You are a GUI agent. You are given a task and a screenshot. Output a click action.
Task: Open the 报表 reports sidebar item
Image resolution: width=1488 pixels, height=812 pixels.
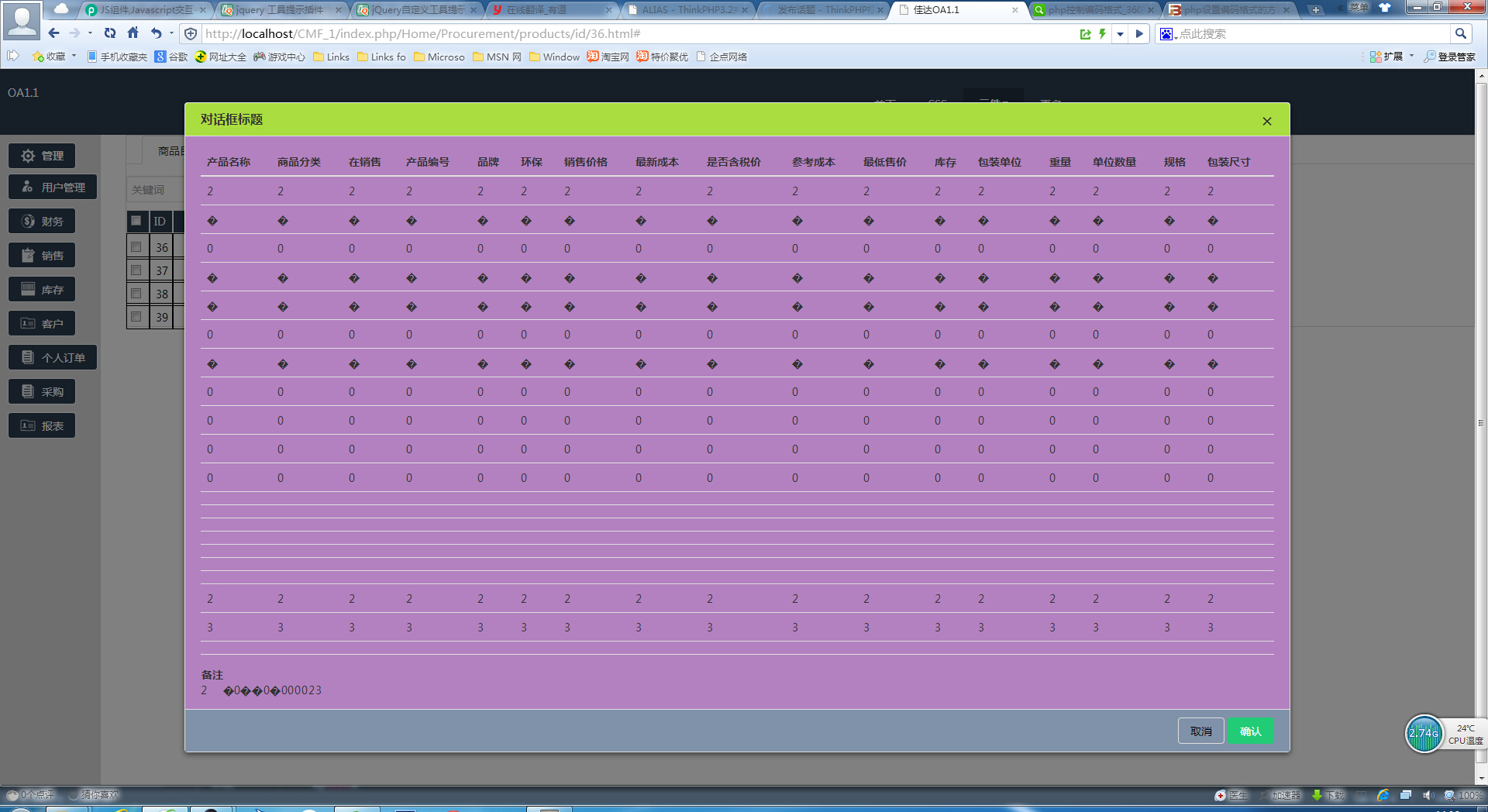coord(42,425)
